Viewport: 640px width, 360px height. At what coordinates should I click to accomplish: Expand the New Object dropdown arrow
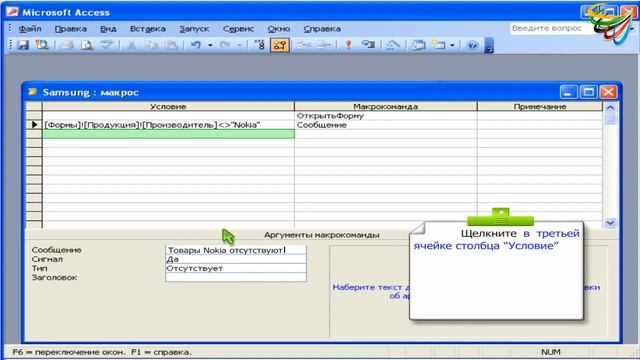[x=452, y=45]
